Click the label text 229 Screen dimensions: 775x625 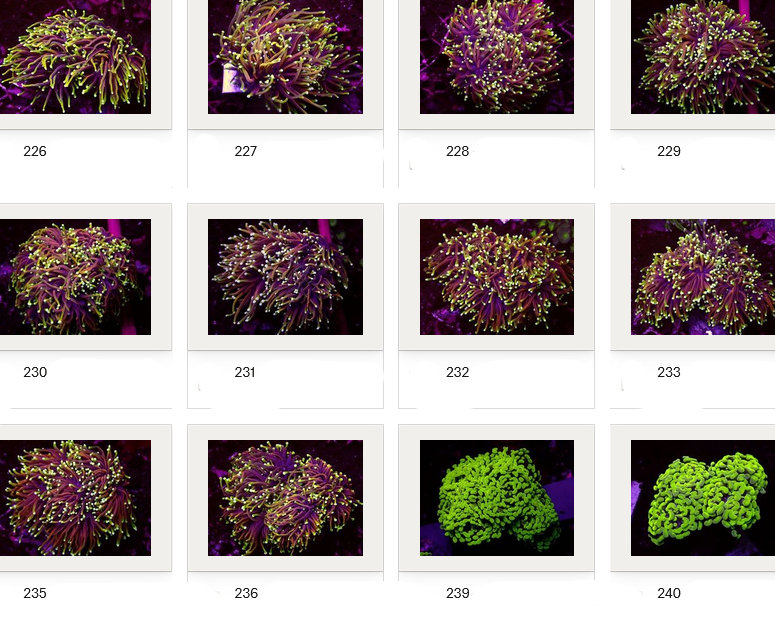tap(669, 151)
